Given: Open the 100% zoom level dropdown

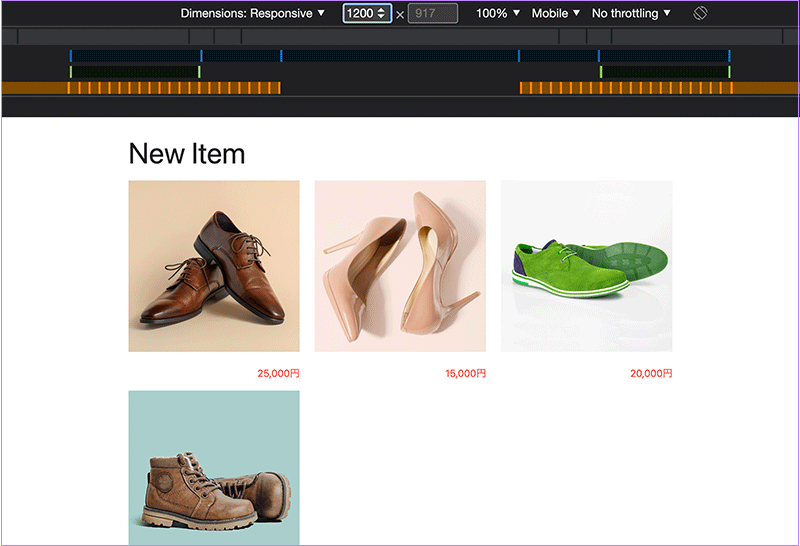Looking at the screenshot, I should click(498, 13).
